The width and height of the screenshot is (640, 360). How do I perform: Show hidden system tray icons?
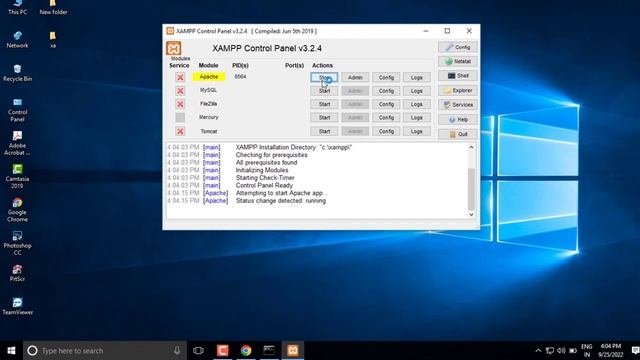538,350
